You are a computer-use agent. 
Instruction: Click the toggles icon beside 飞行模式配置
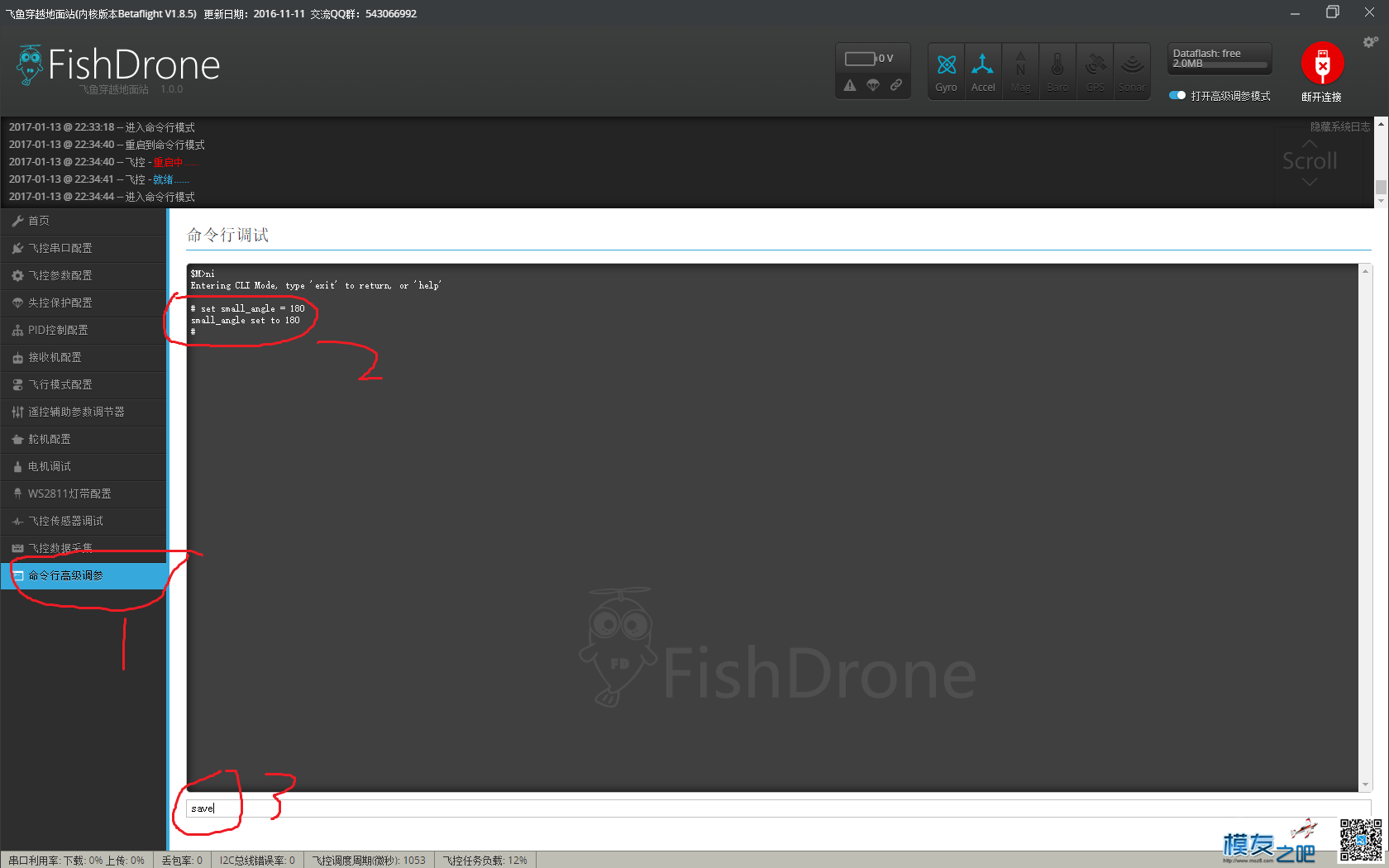click(x=17, y=384)
